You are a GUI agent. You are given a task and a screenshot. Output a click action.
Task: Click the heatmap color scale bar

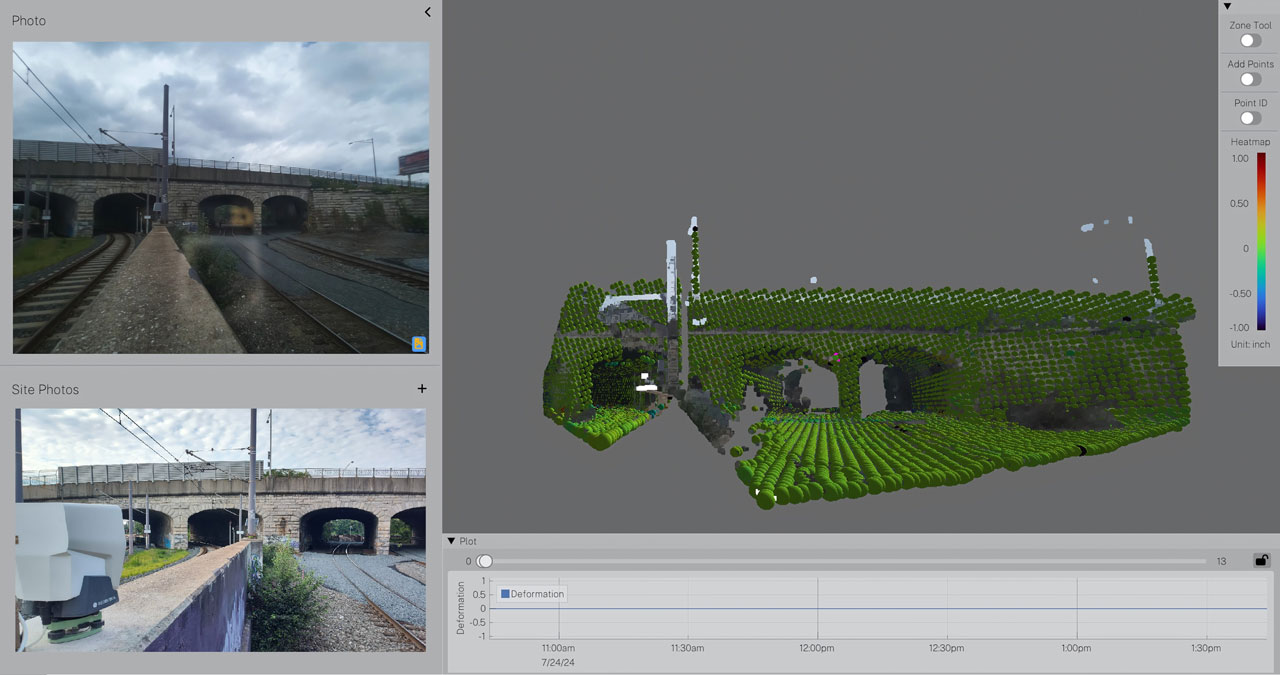1261,241
